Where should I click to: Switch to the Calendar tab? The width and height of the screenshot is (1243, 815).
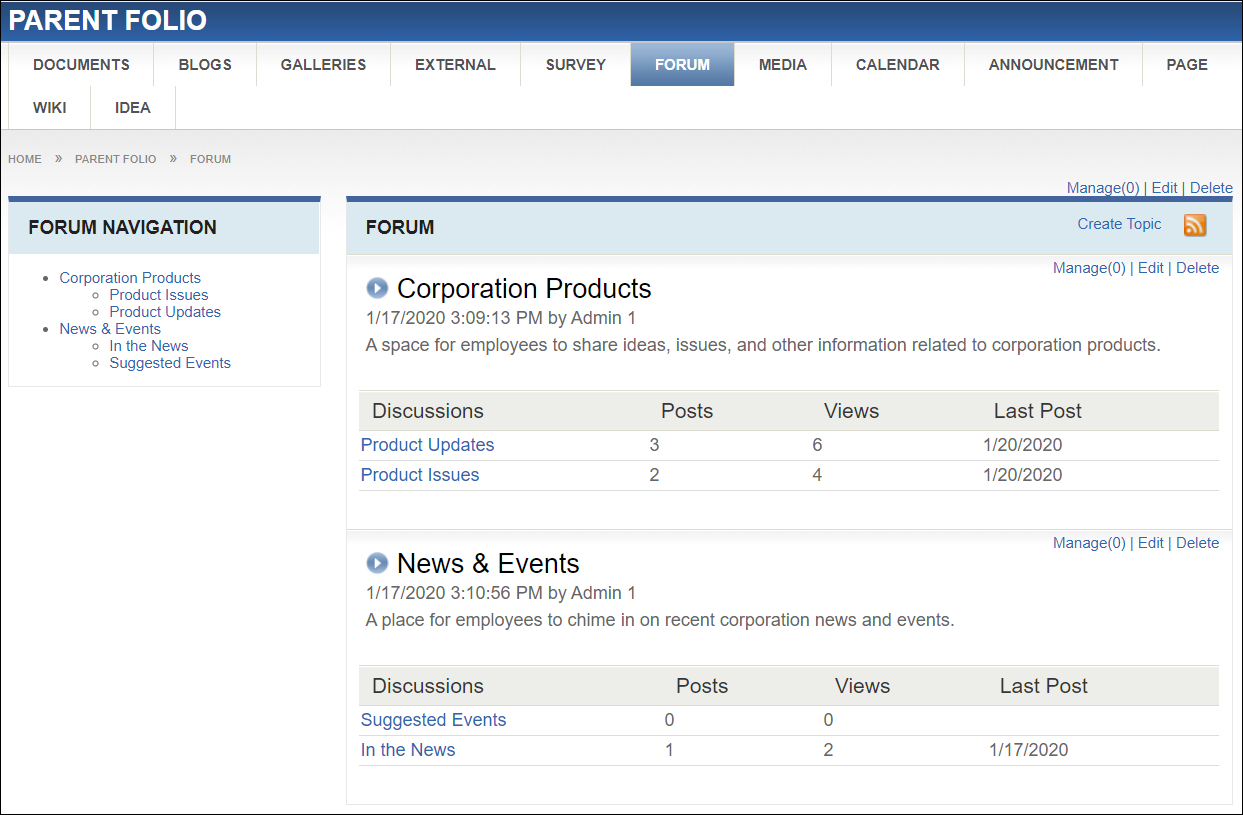(x=898, y=64)
